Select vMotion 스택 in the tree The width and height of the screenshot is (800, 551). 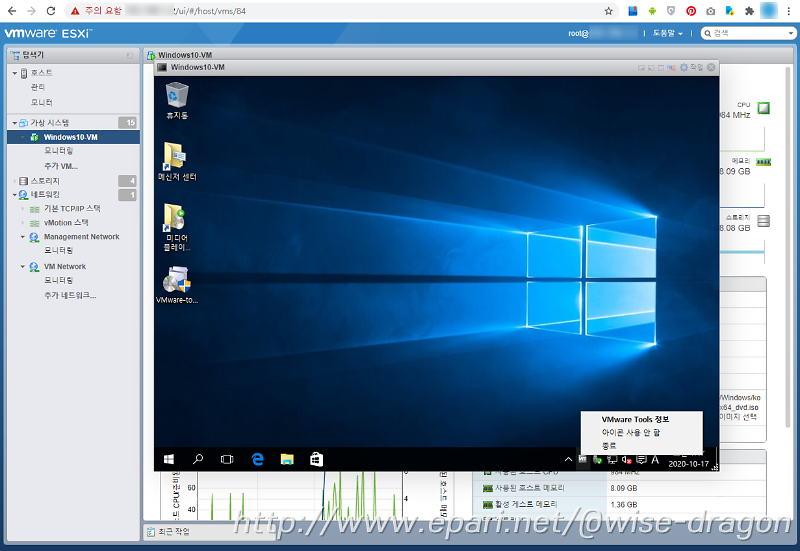[66, 223]
